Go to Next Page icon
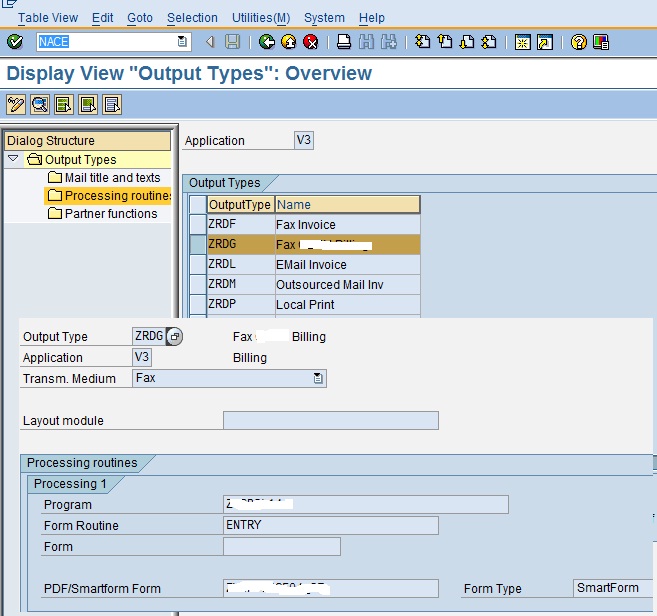The image size is (657, 616). (467, 42)
